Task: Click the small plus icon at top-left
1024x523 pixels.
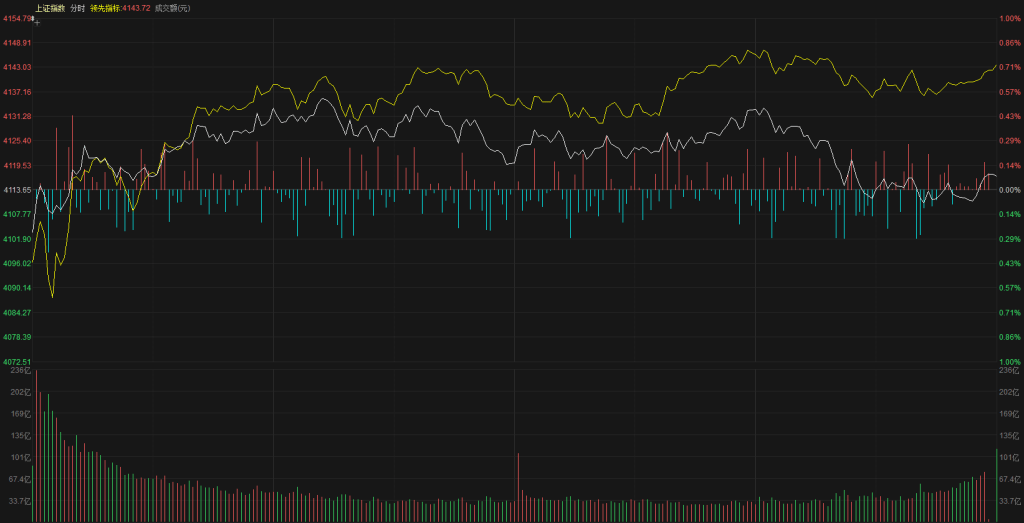Action: [37, 21]
